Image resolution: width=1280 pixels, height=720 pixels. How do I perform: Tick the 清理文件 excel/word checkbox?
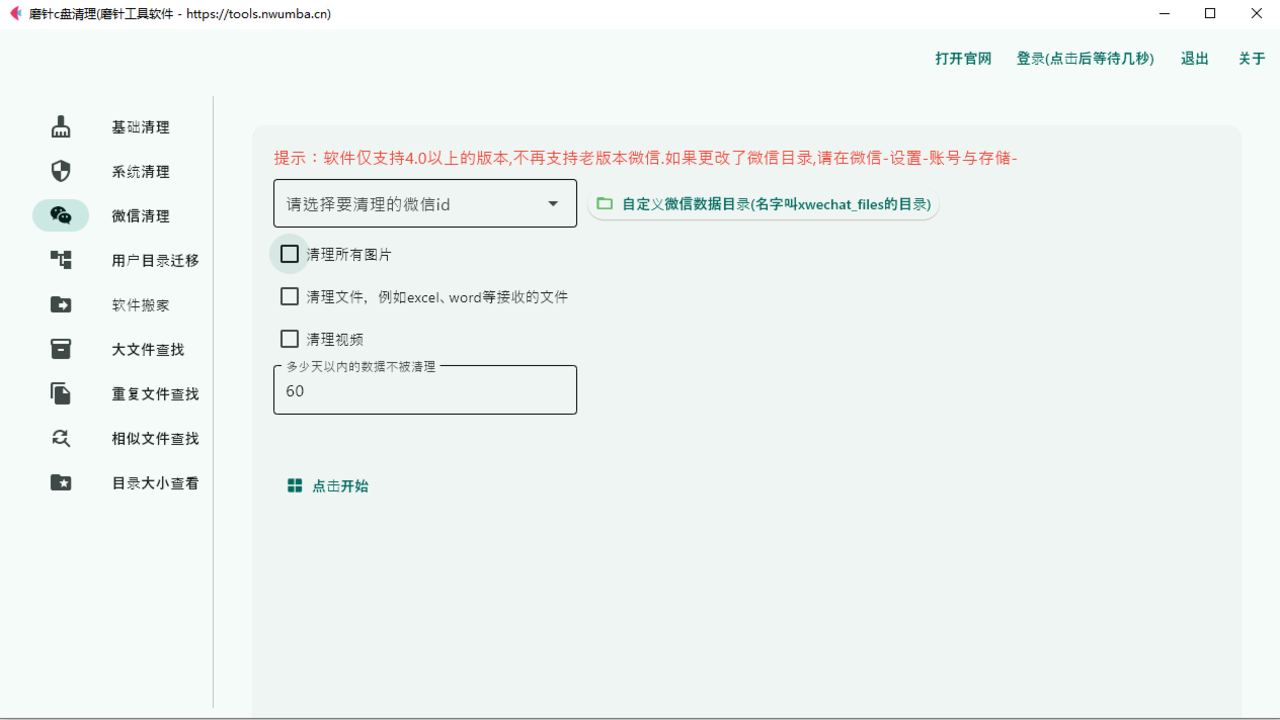[290, 297]
